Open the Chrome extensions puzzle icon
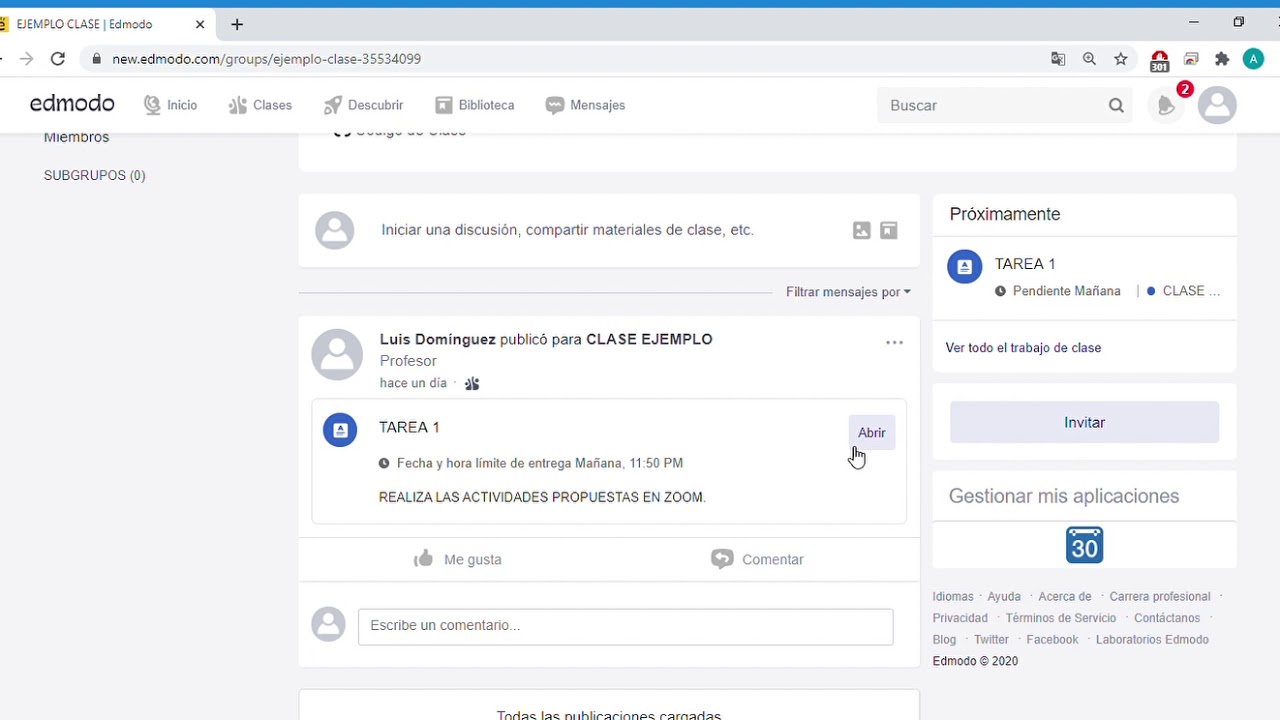 tap(1222, 59)
